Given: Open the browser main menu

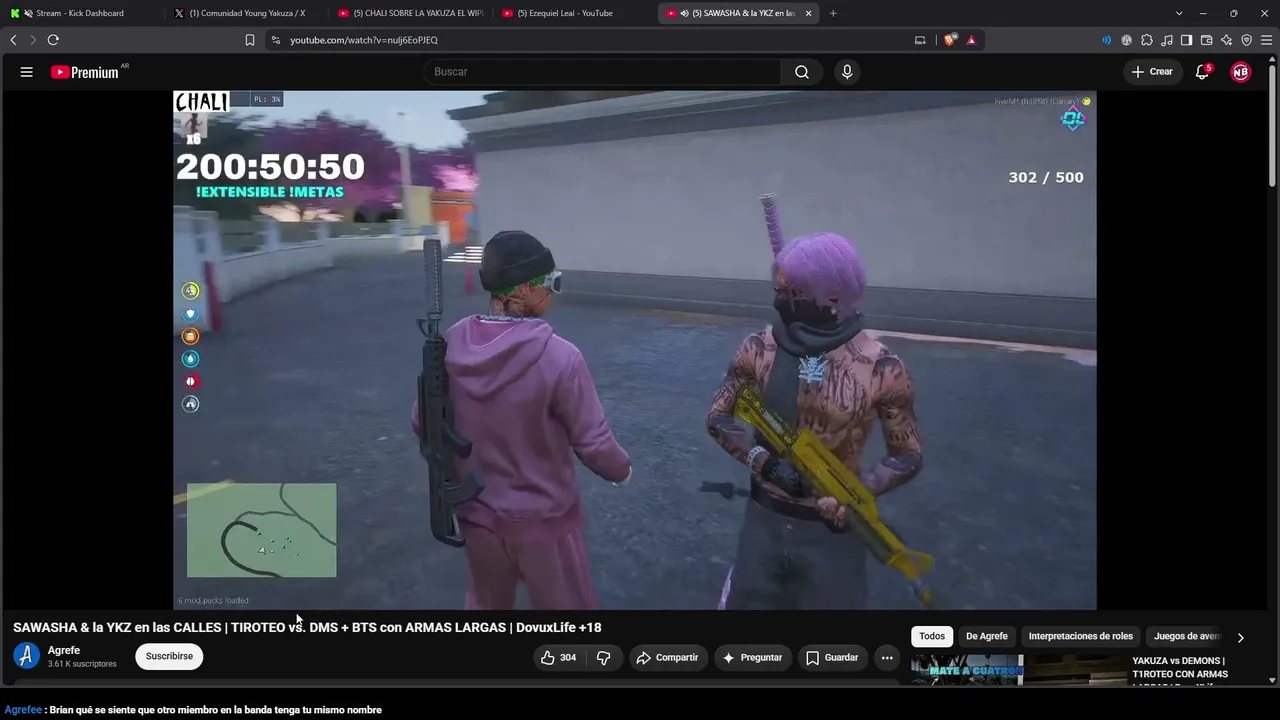Looking at the screenshot, I should [1266, 40].
